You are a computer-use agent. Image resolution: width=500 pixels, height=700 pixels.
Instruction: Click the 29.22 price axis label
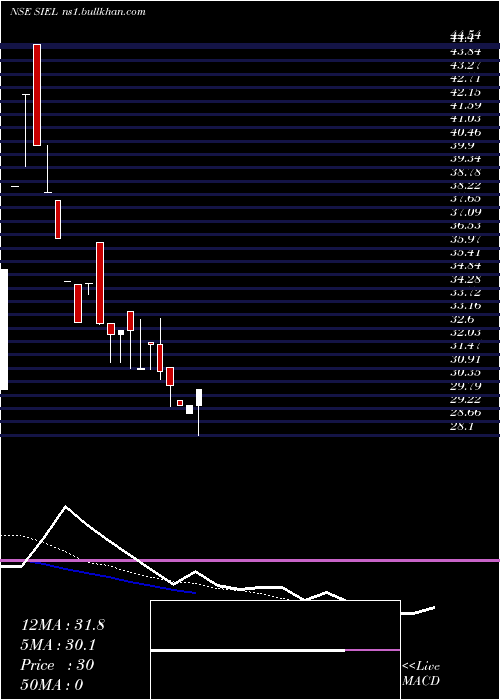pyautogui.click(x=465, y=400)
